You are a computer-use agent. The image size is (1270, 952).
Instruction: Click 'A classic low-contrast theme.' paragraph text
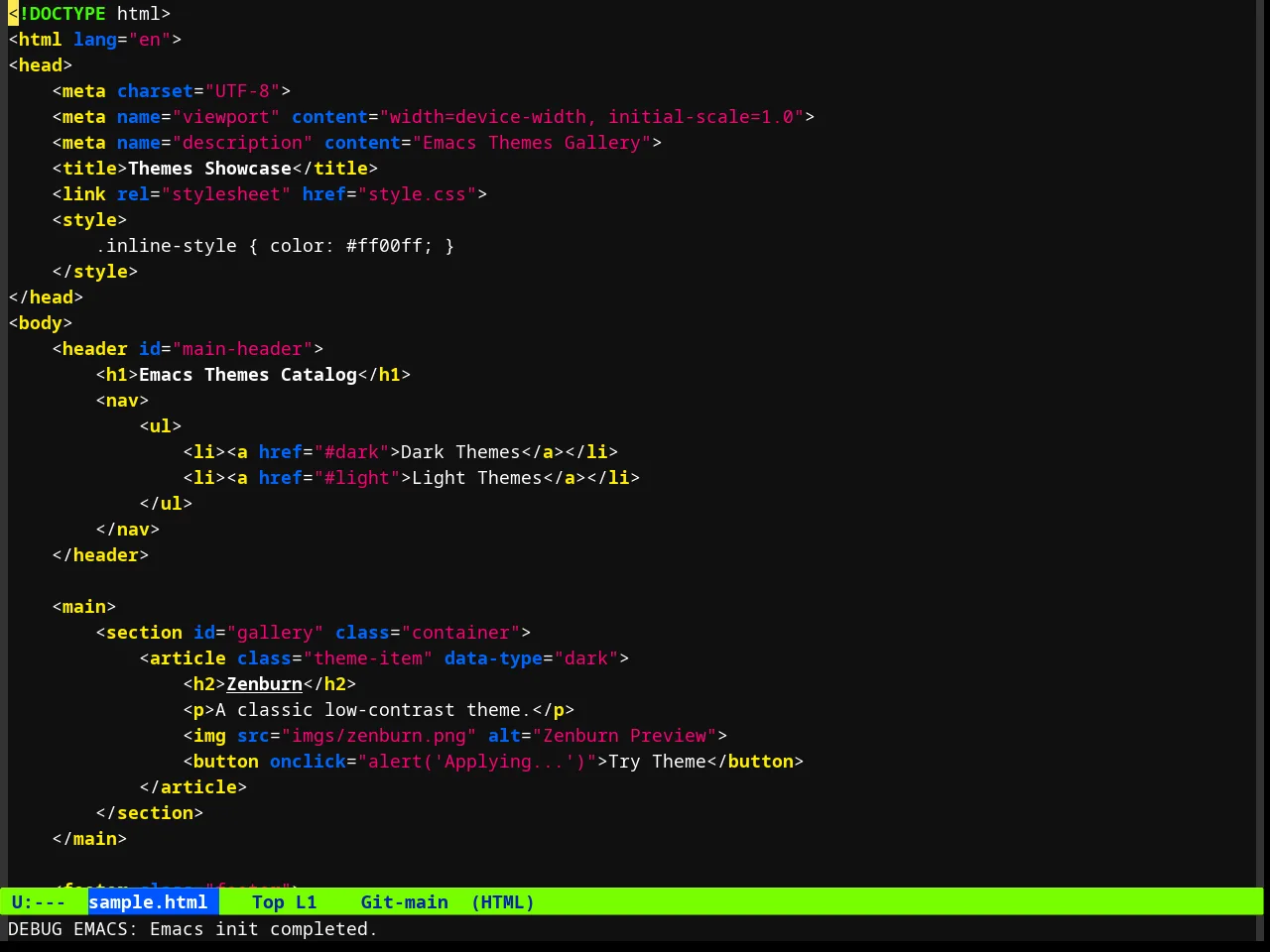coord(373,710)
